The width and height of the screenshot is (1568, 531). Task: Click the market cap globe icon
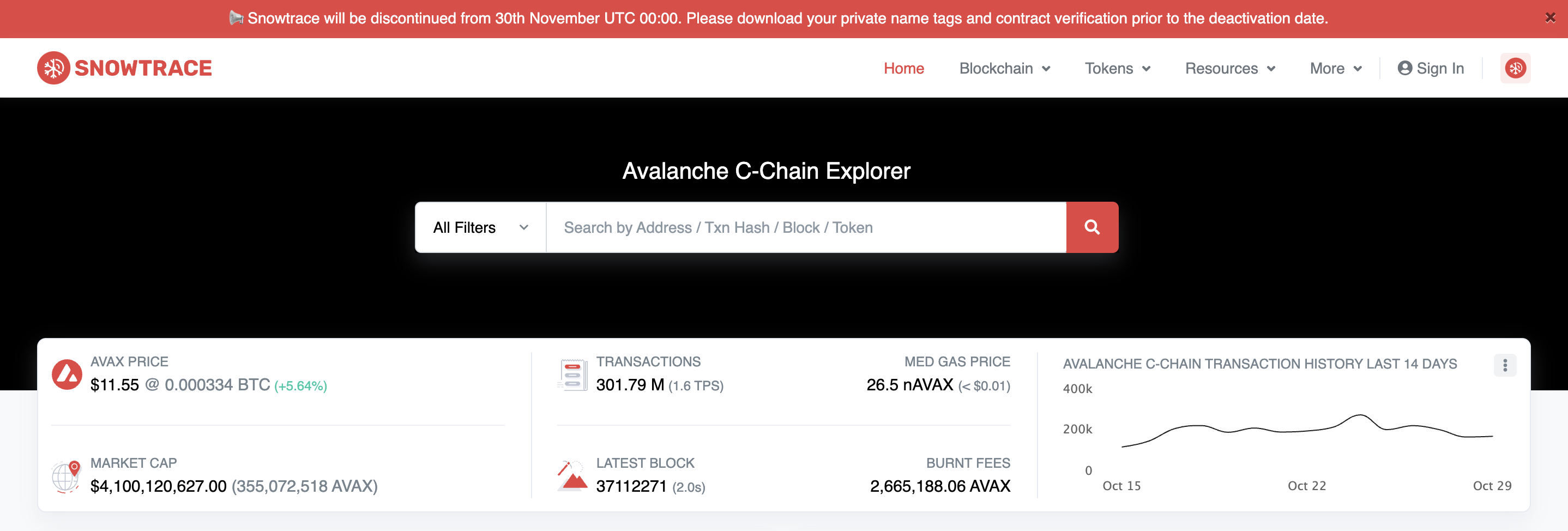point(66,476)
